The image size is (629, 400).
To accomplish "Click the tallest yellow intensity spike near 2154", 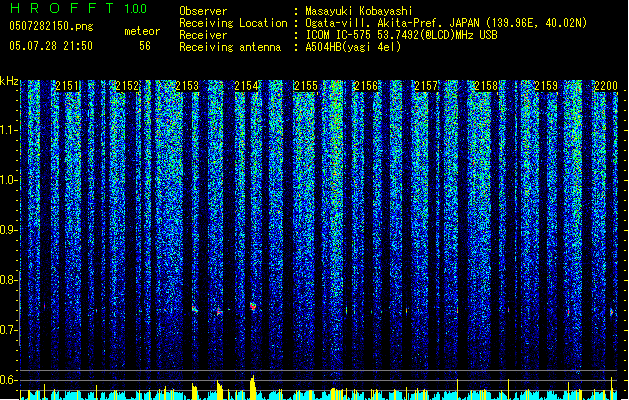I will pyautogui.click(x=252, y=388).
